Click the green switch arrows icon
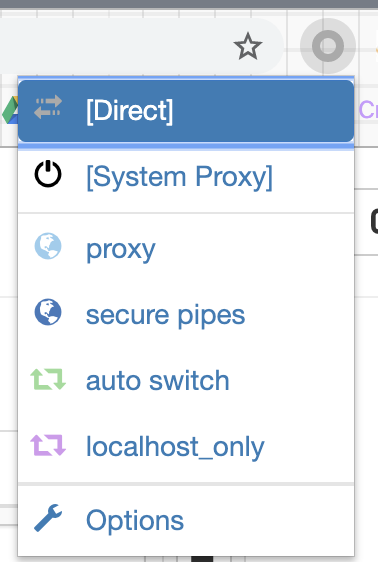378x562 pixels. click(48, 379)
